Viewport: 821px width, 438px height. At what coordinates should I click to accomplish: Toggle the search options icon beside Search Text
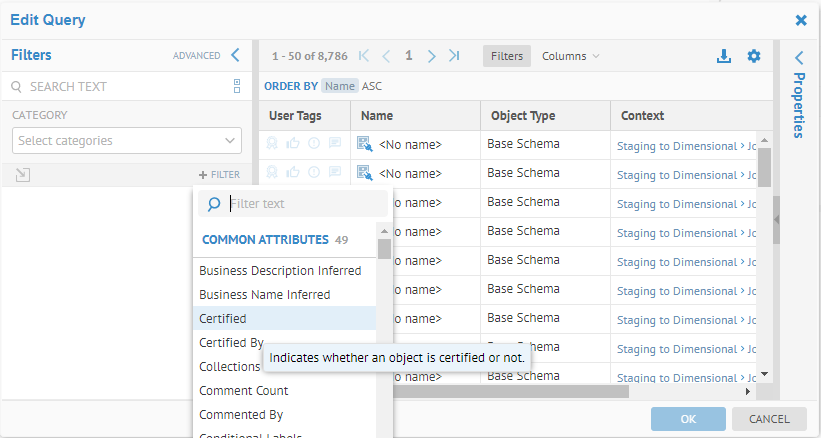click(x=237, y=86)
